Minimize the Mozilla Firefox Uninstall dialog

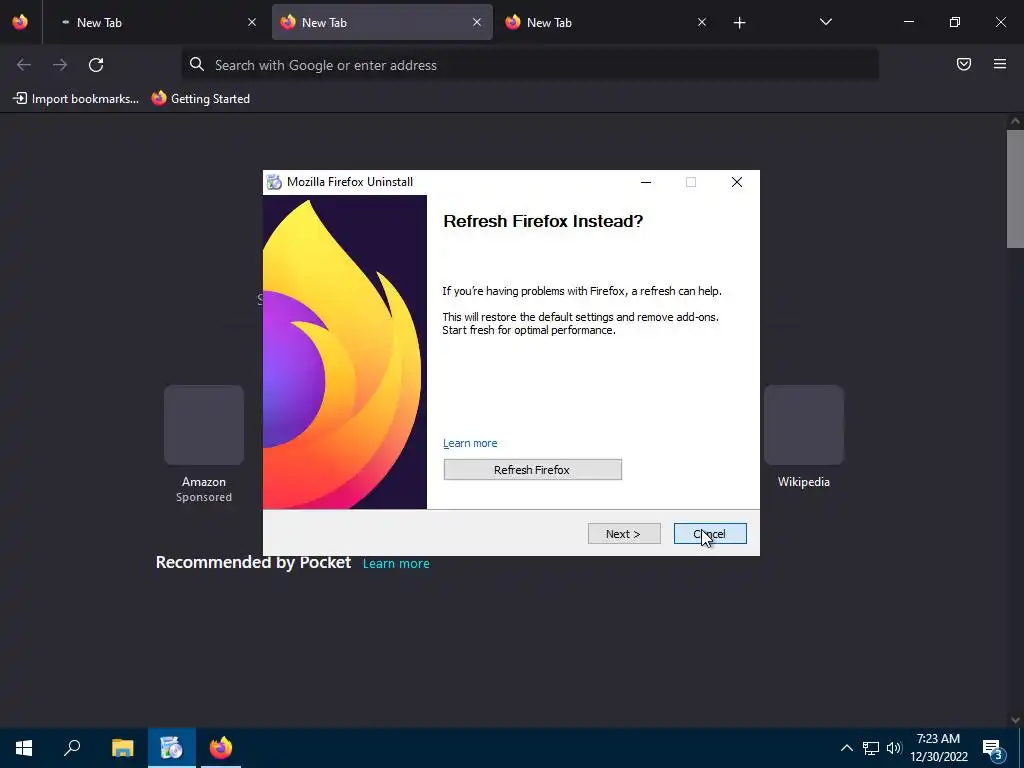coord(646,182)
